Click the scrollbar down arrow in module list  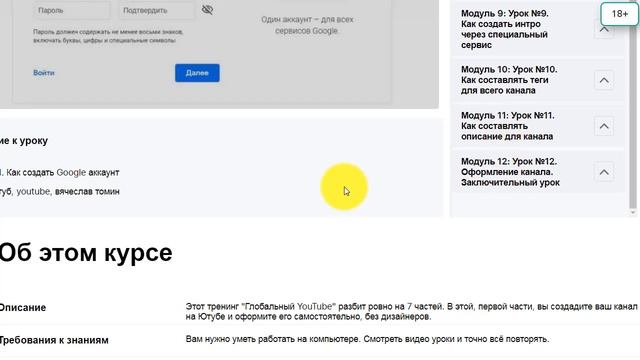(x=633, y=212)
